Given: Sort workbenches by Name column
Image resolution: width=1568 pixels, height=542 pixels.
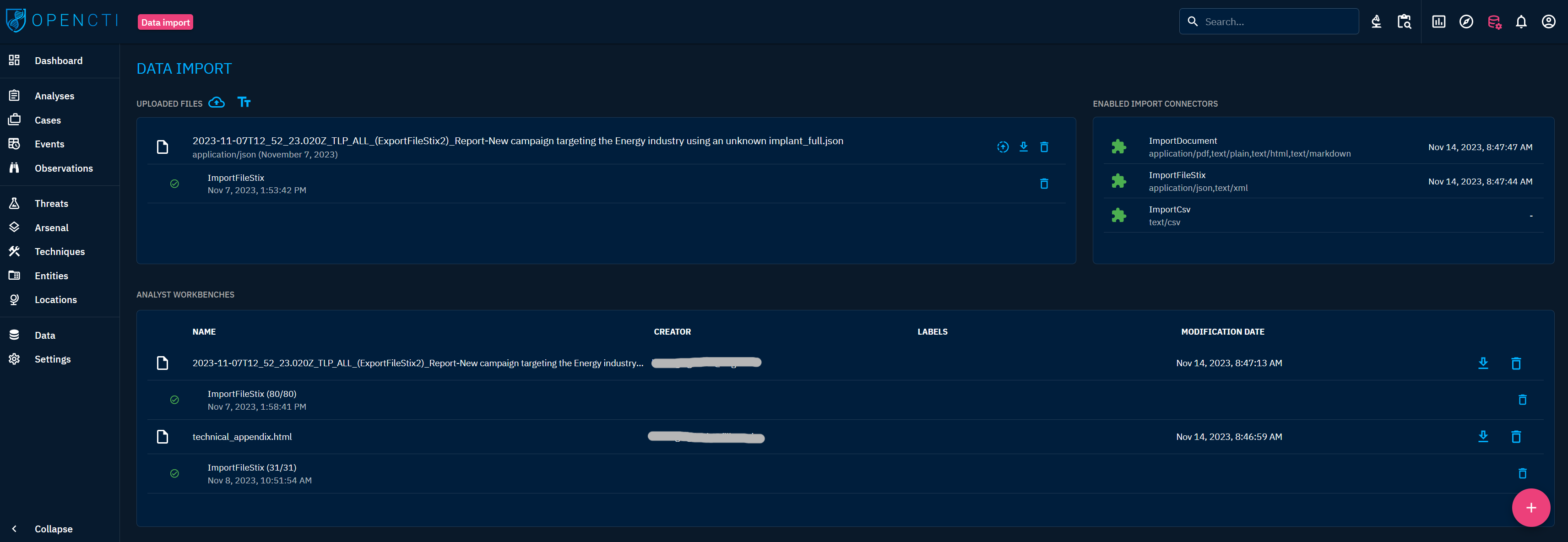Looking at the screenshot, I should [x=204, y=331].
